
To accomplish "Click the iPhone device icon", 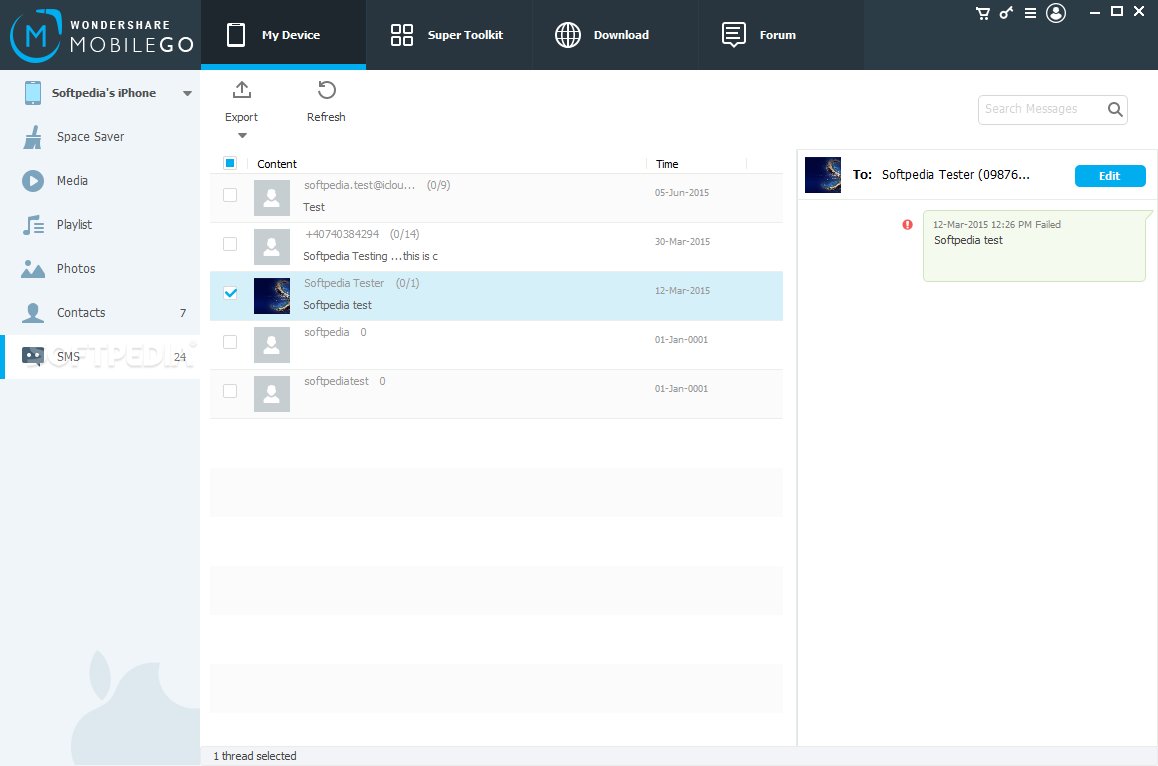I will [x=32, y=93].
